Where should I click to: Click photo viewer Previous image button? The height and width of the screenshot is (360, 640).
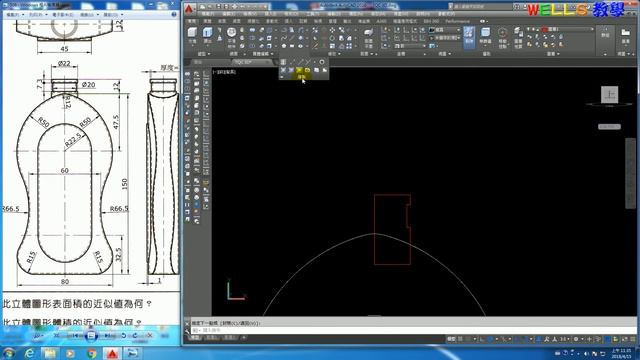76,336
